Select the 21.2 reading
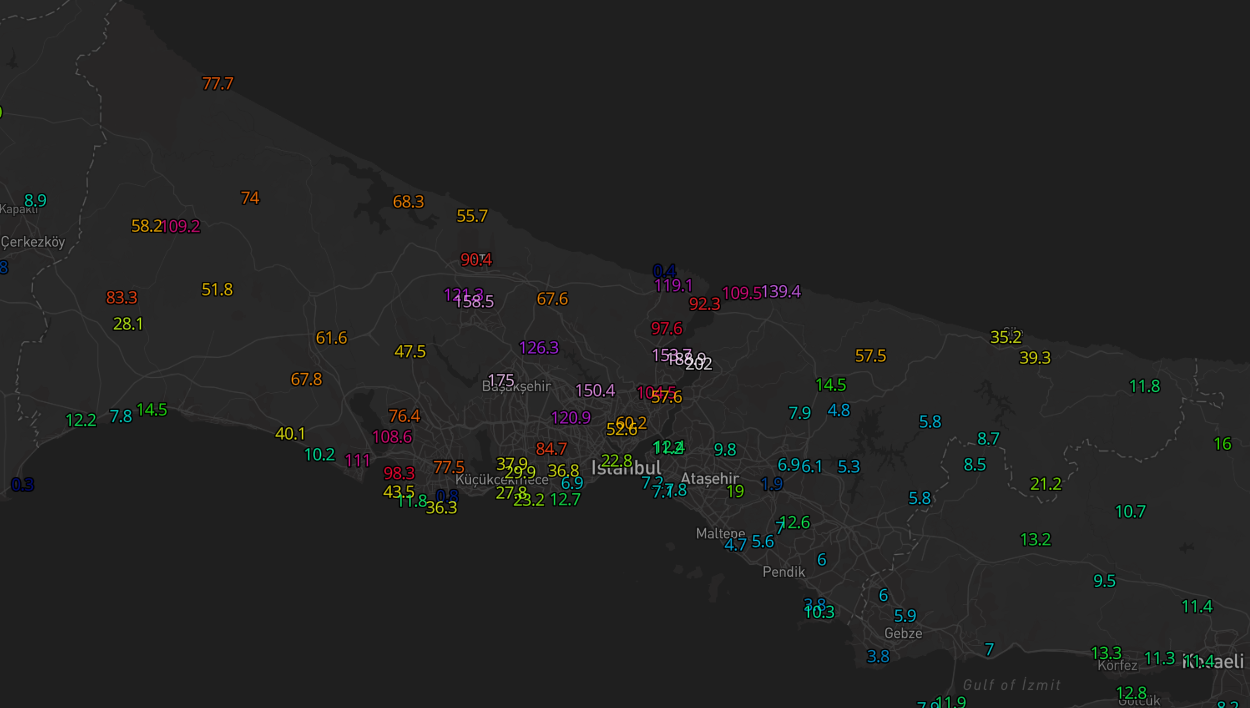This screenshot has height=708, width=1250. coord(1046,484)
